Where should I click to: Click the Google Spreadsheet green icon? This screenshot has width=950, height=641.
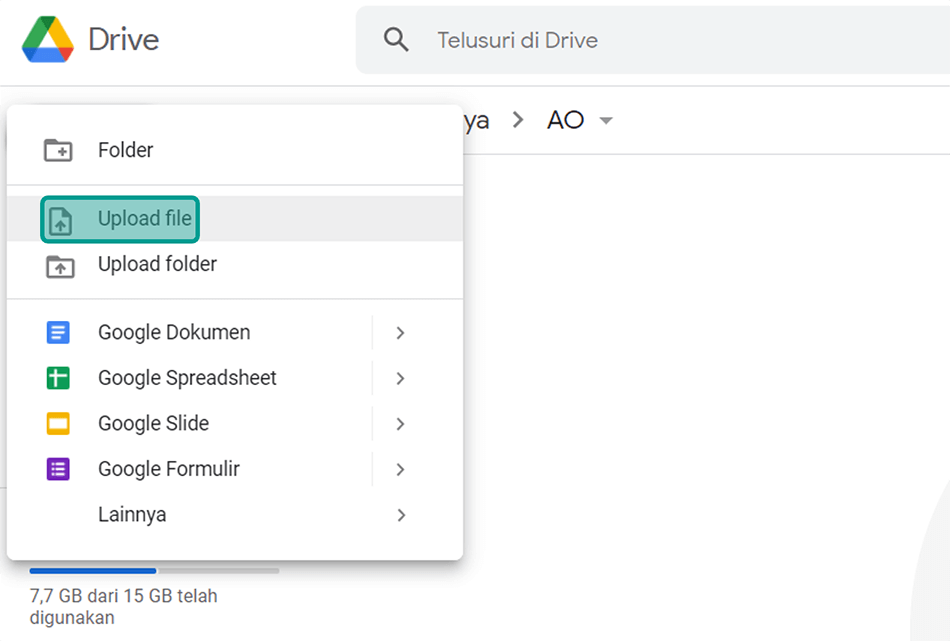58,378
